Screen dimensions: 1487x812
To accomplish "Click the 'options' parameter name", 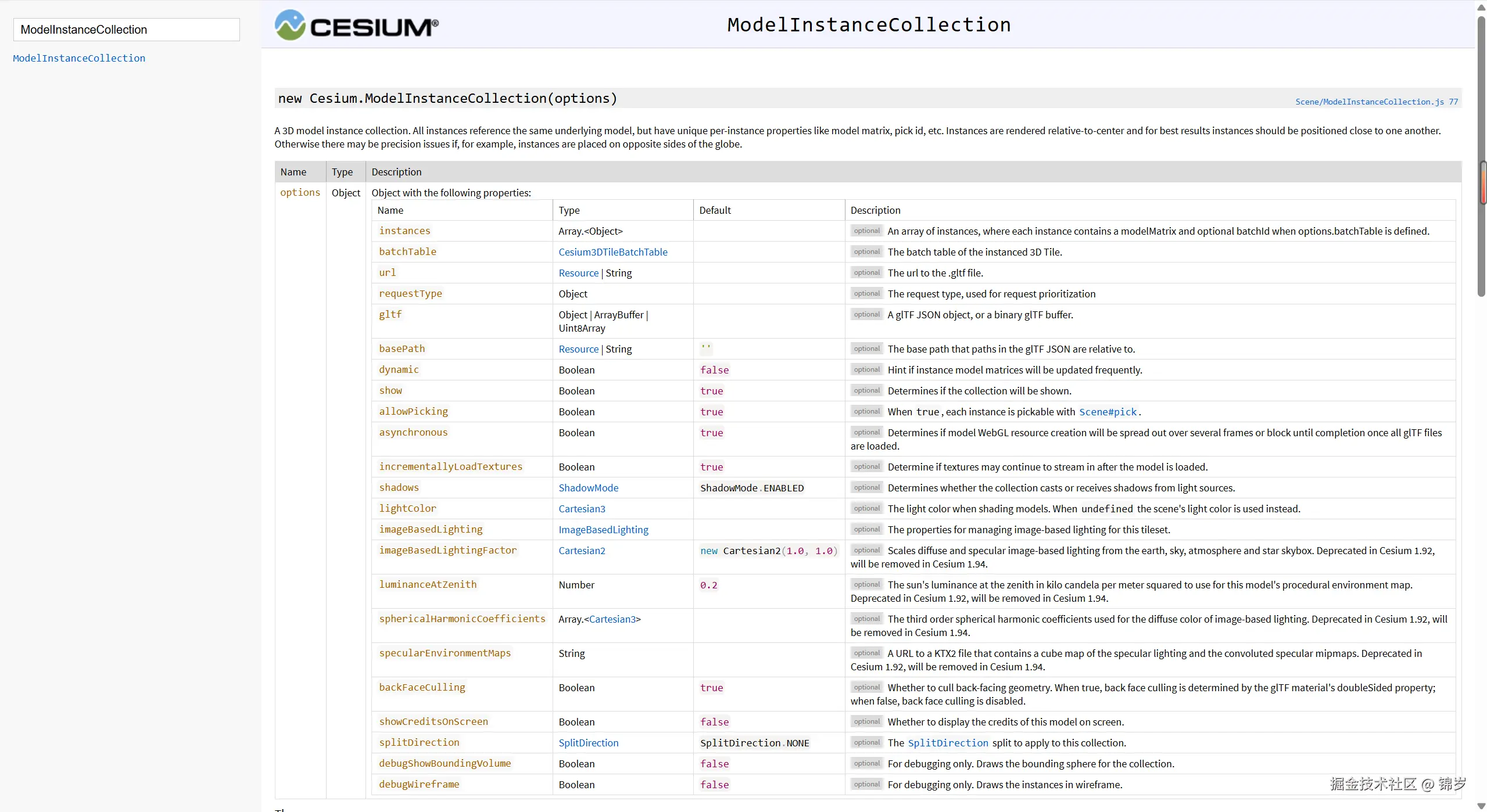I will (300, 192).
